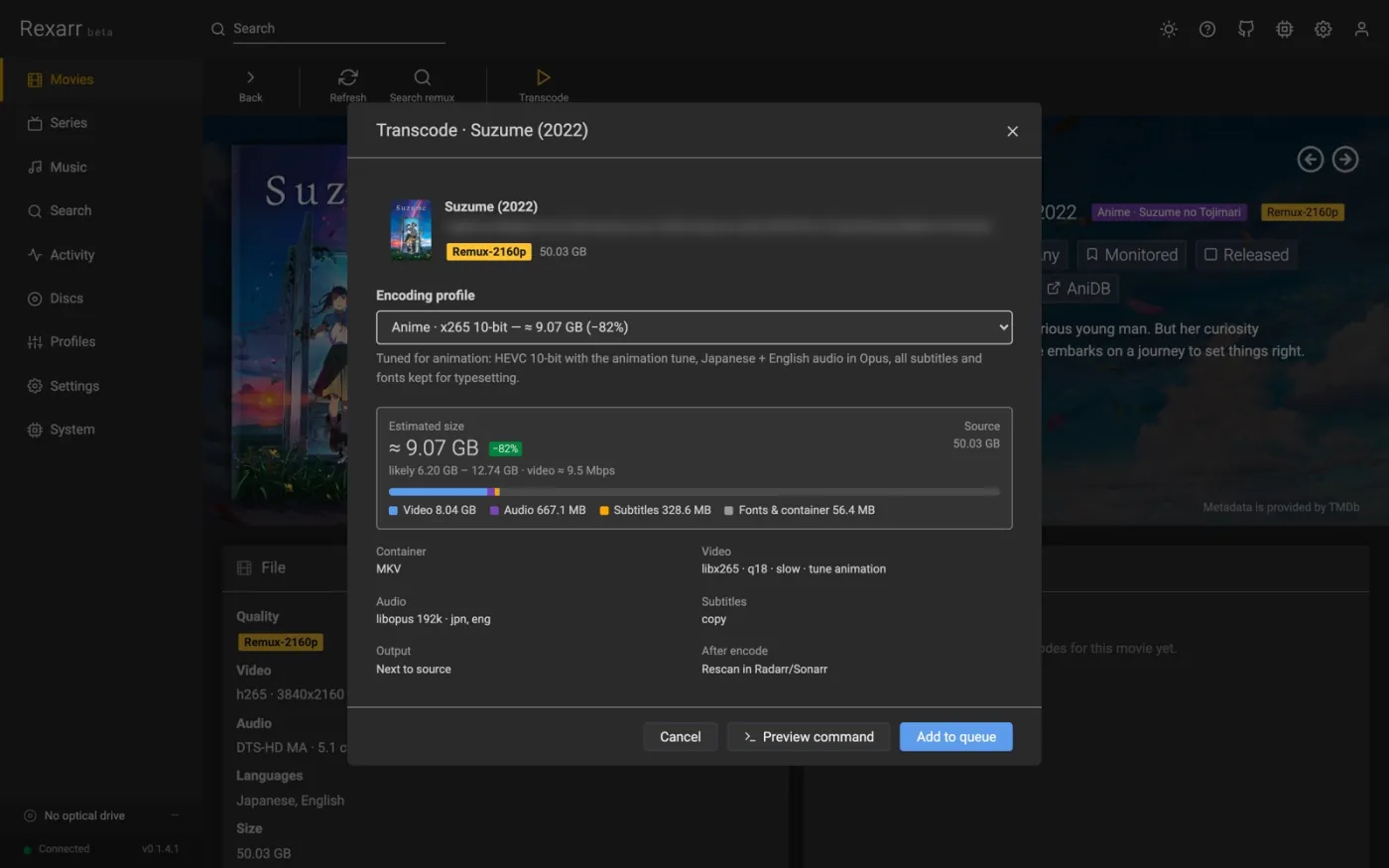Open Settings in the sidebar
This screenshot has width=1389, height=868.
(101, 386)
